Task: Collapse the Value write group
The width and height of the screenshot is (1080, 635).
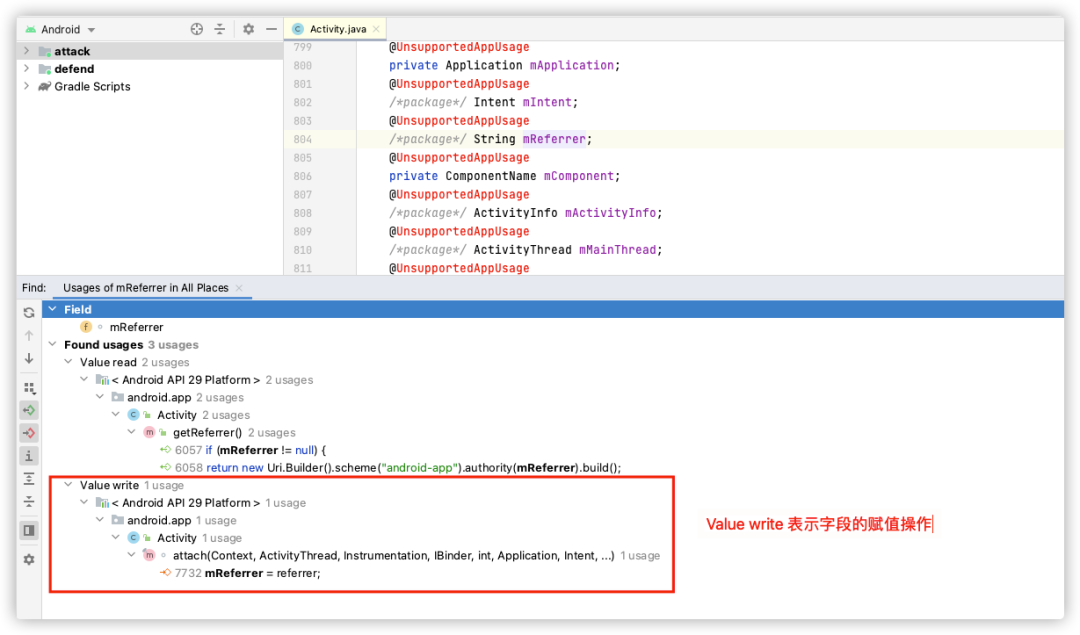Action: (x=68, y=485)
